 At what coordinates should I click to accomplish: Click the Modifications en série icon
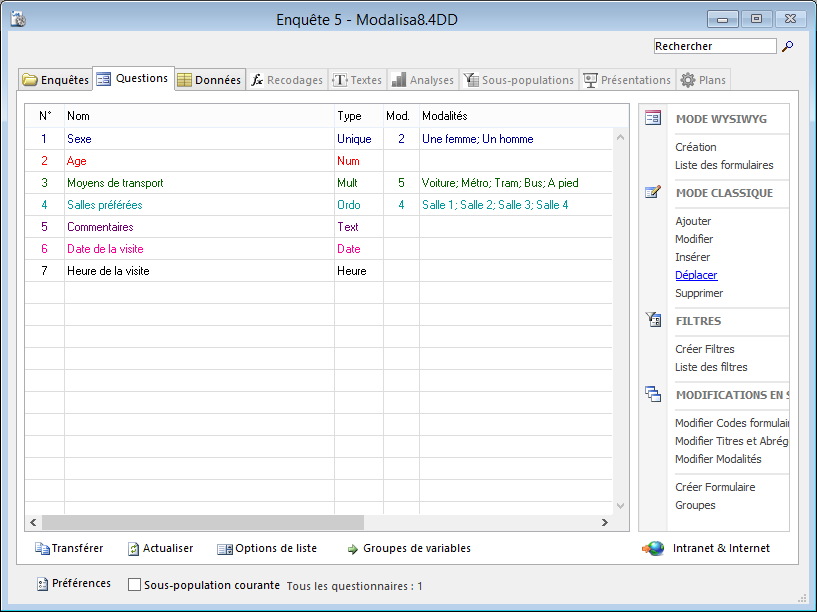click(x=653, y=394)
